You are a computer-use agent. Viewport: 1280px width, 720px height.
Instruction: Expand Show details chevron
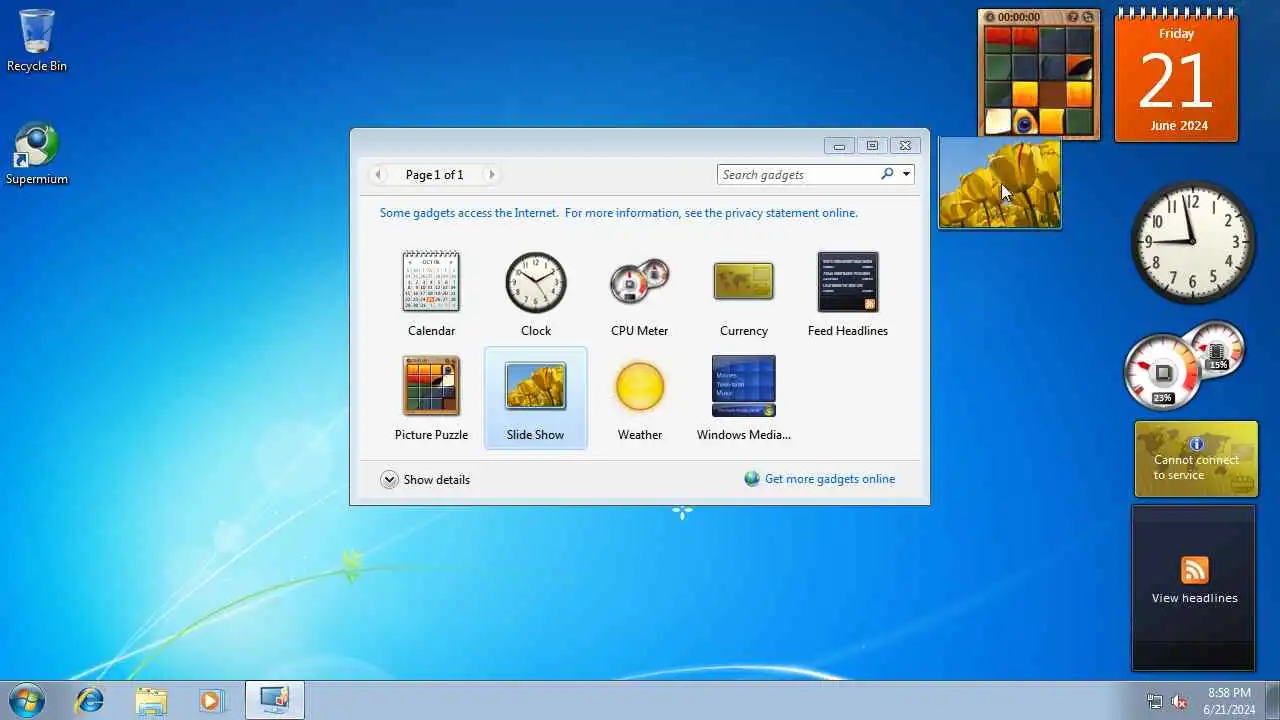click(389, 480)
